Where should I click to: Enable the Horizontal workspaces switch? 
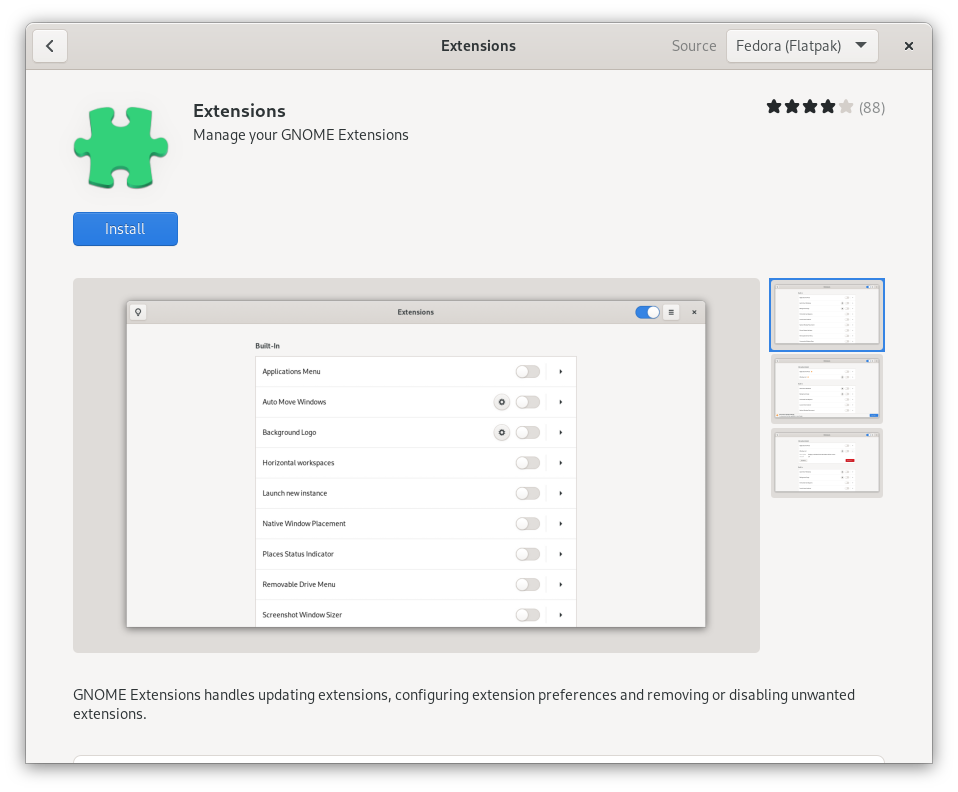(527, 463)
